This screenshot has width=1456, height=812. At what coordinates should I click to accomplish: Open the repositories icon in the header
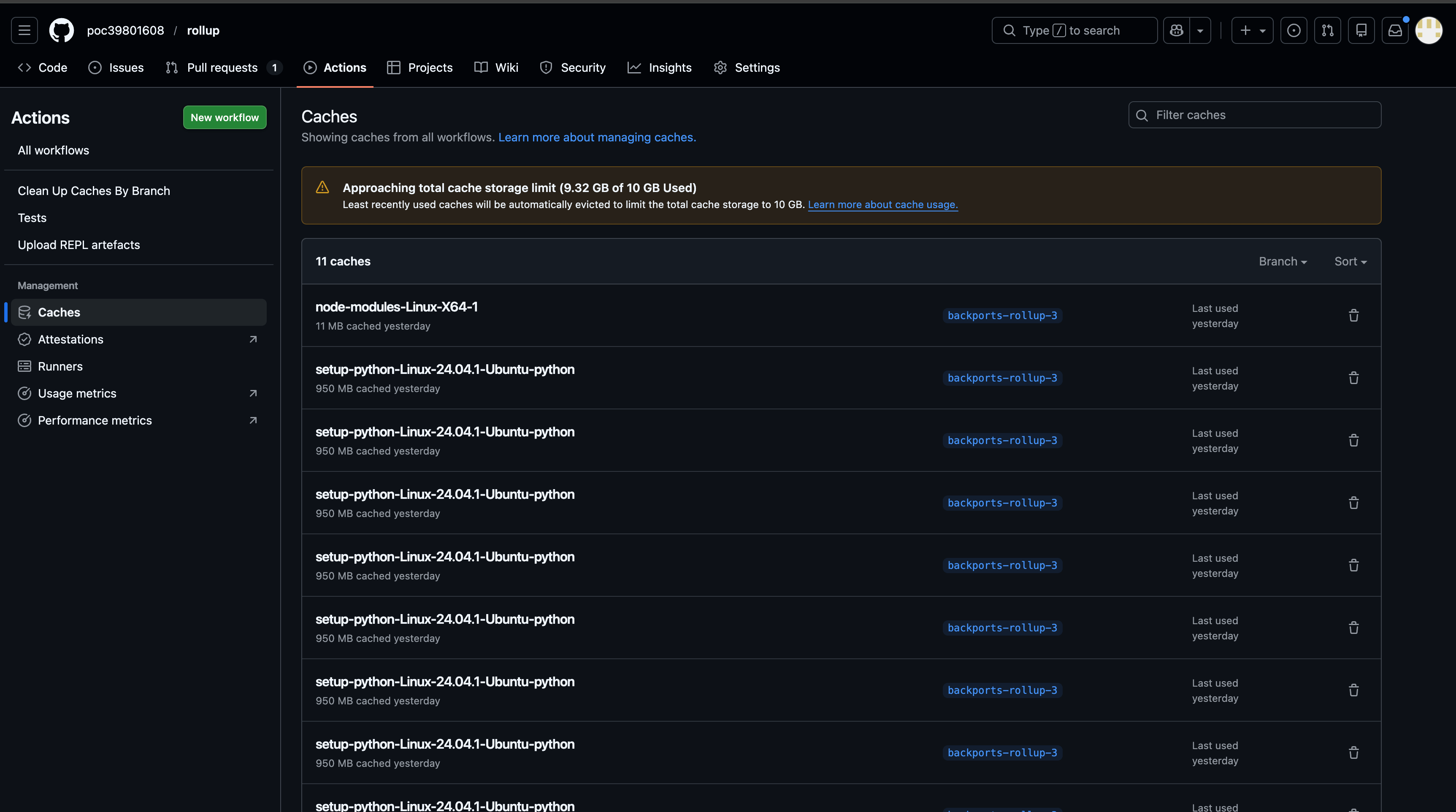click(1361, 30)
